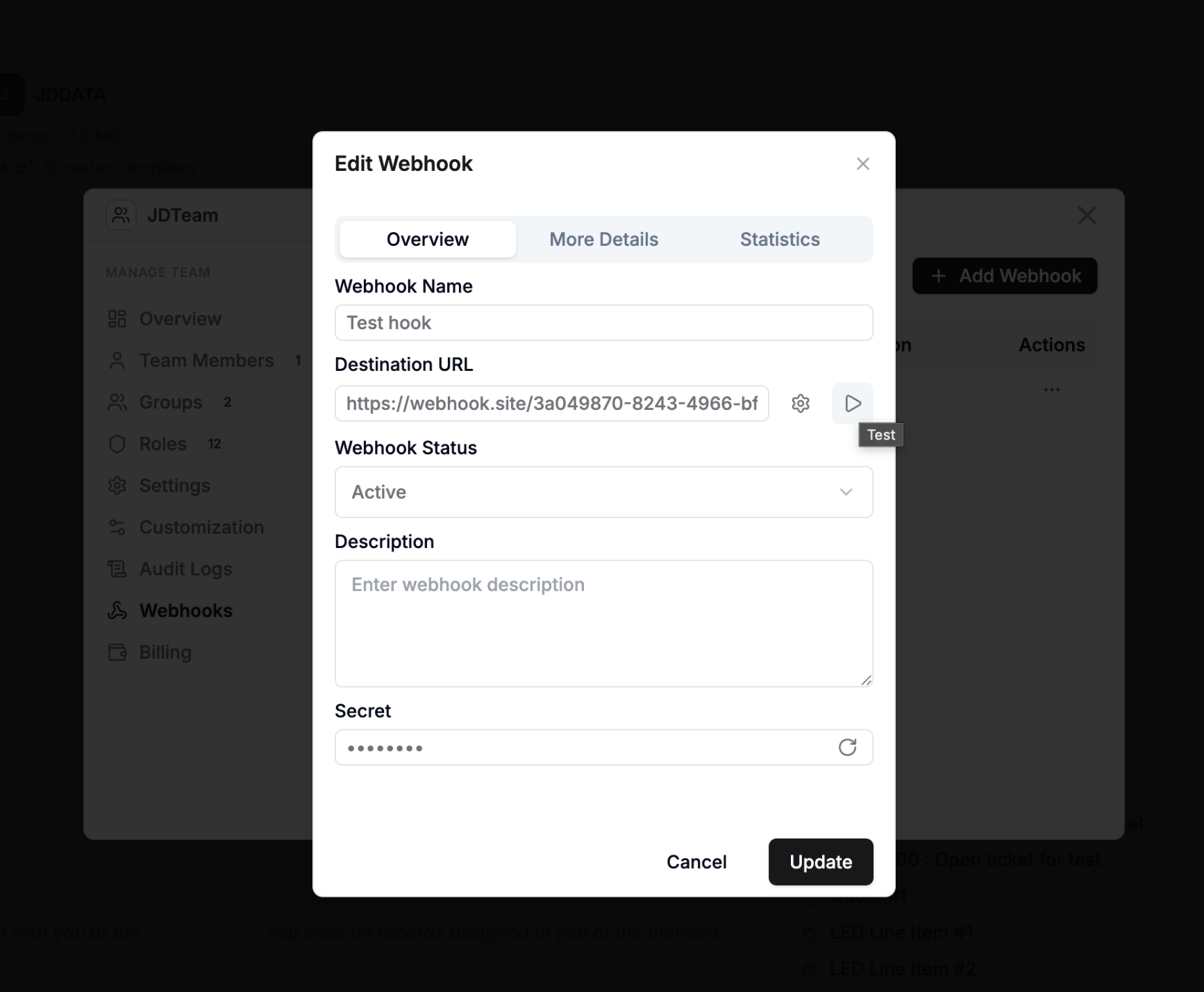Open the Destination URL settings gear

(x=801, y=403)
